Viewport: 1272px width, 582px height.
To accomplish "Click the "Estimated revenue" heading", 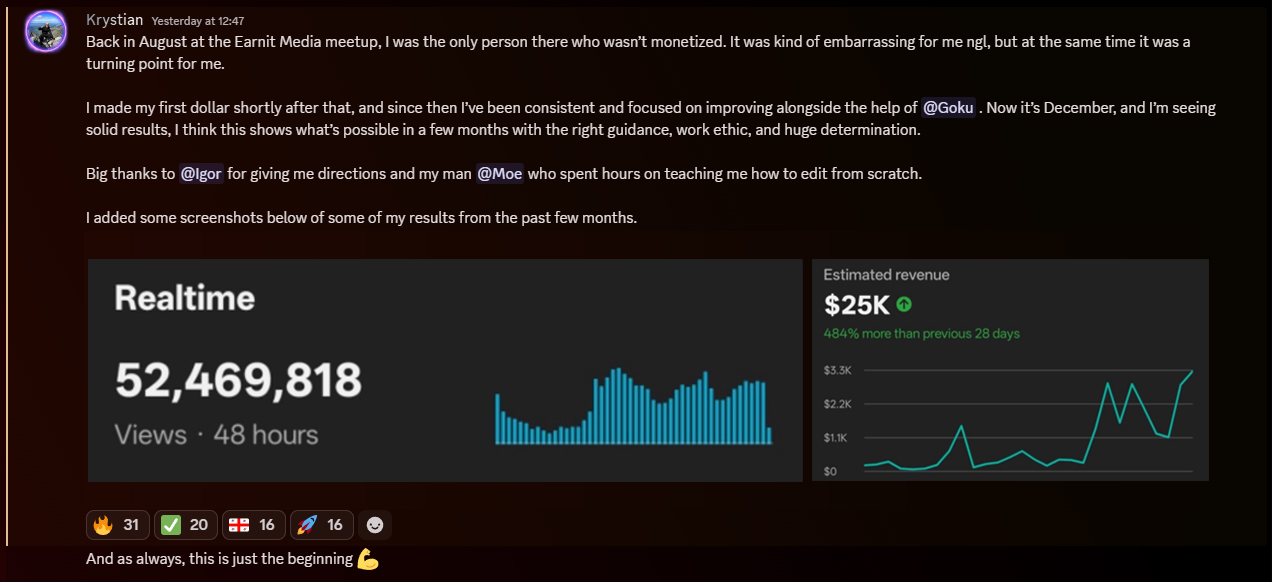I will coord(886,275).
